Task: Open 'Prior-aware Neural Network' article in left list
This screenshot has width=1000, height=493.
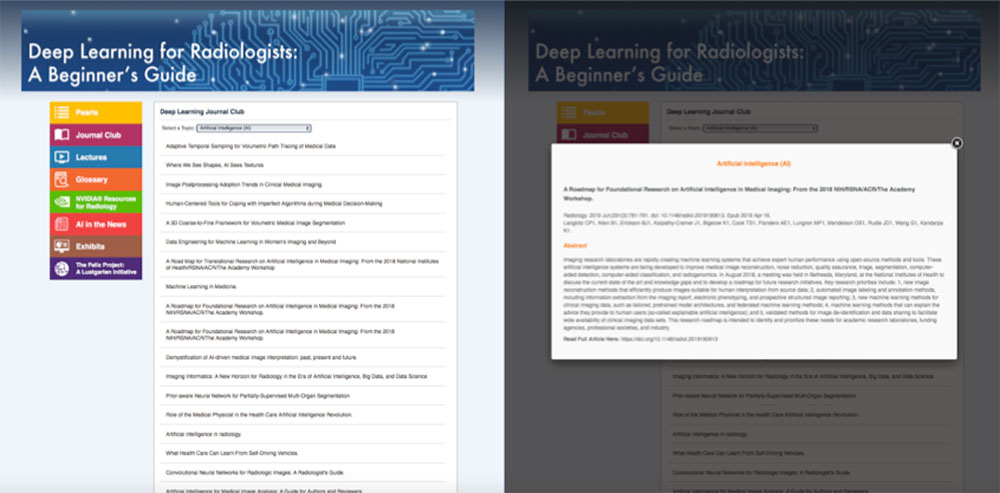Action: (x=258, y=396)
